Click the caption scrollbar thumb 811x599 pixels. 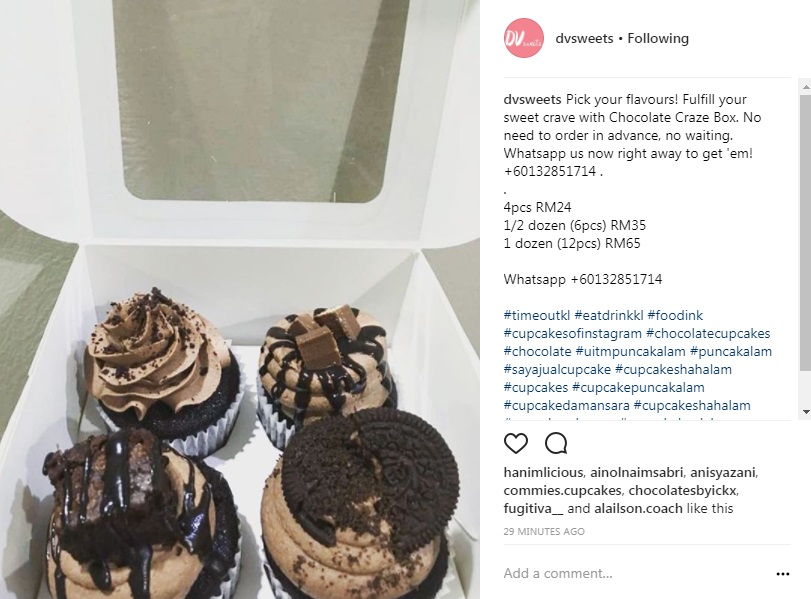click(x=805, y=233)
